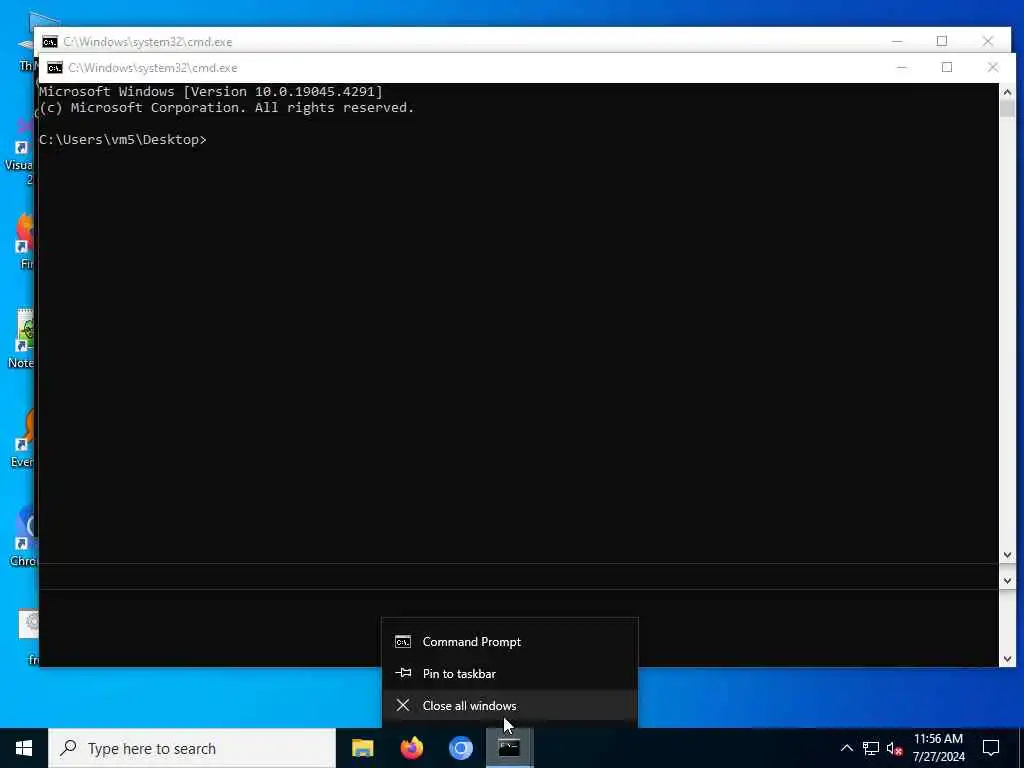The height and width of the screenshot is (768, 1024).
Task: Click front console scrollbar up arrow
Action: [x=1007, y=92]
